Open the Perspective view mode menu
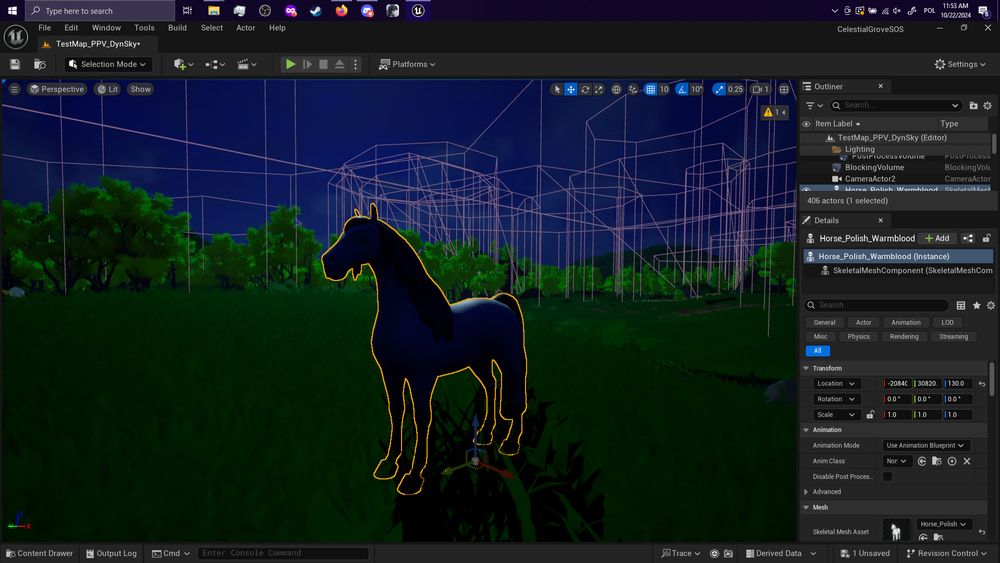Viewport: 1000px width, 563px height. click(x=57, y=89)
